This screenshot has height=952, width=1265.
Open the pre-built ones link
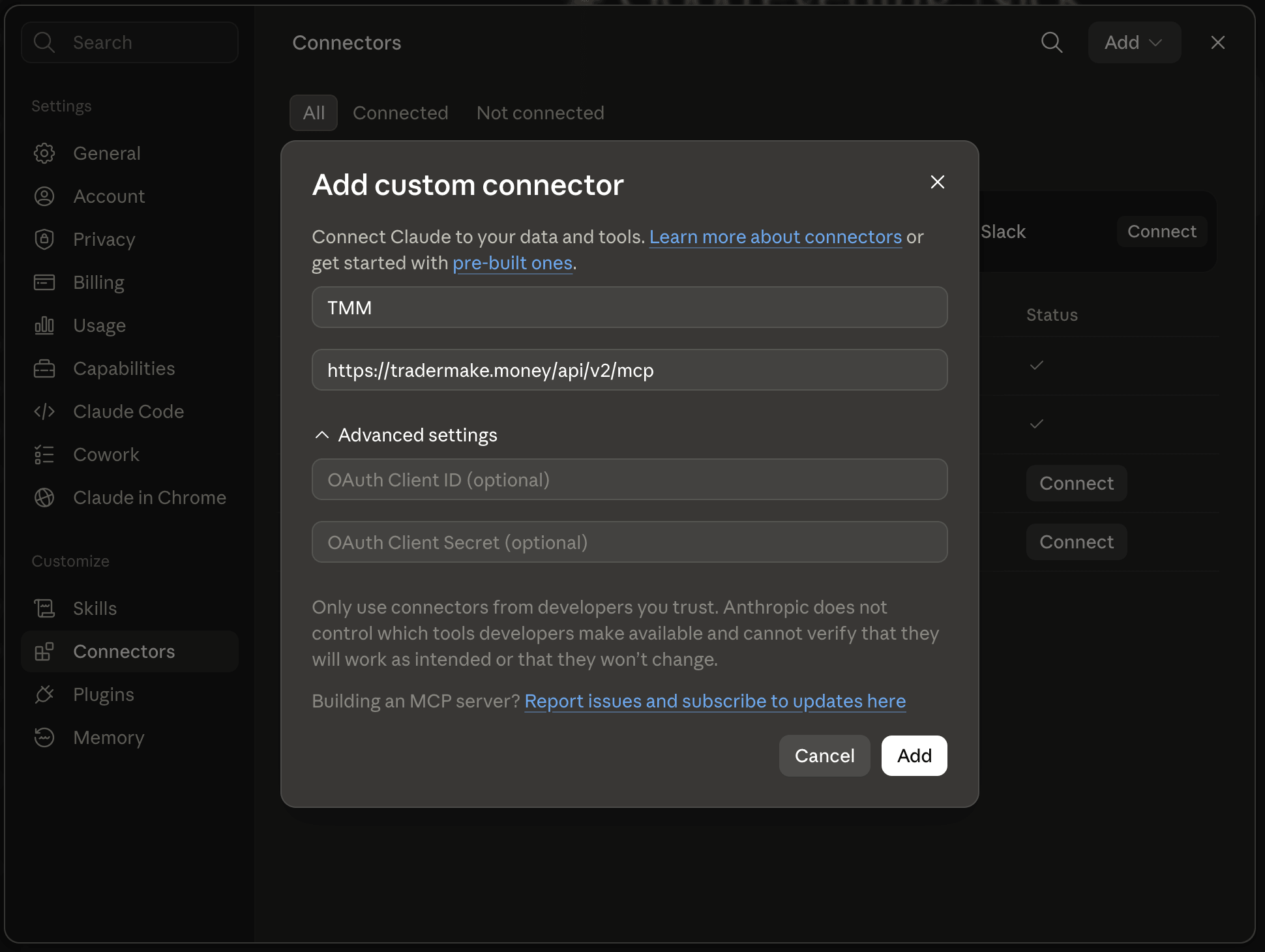point(513,263)
